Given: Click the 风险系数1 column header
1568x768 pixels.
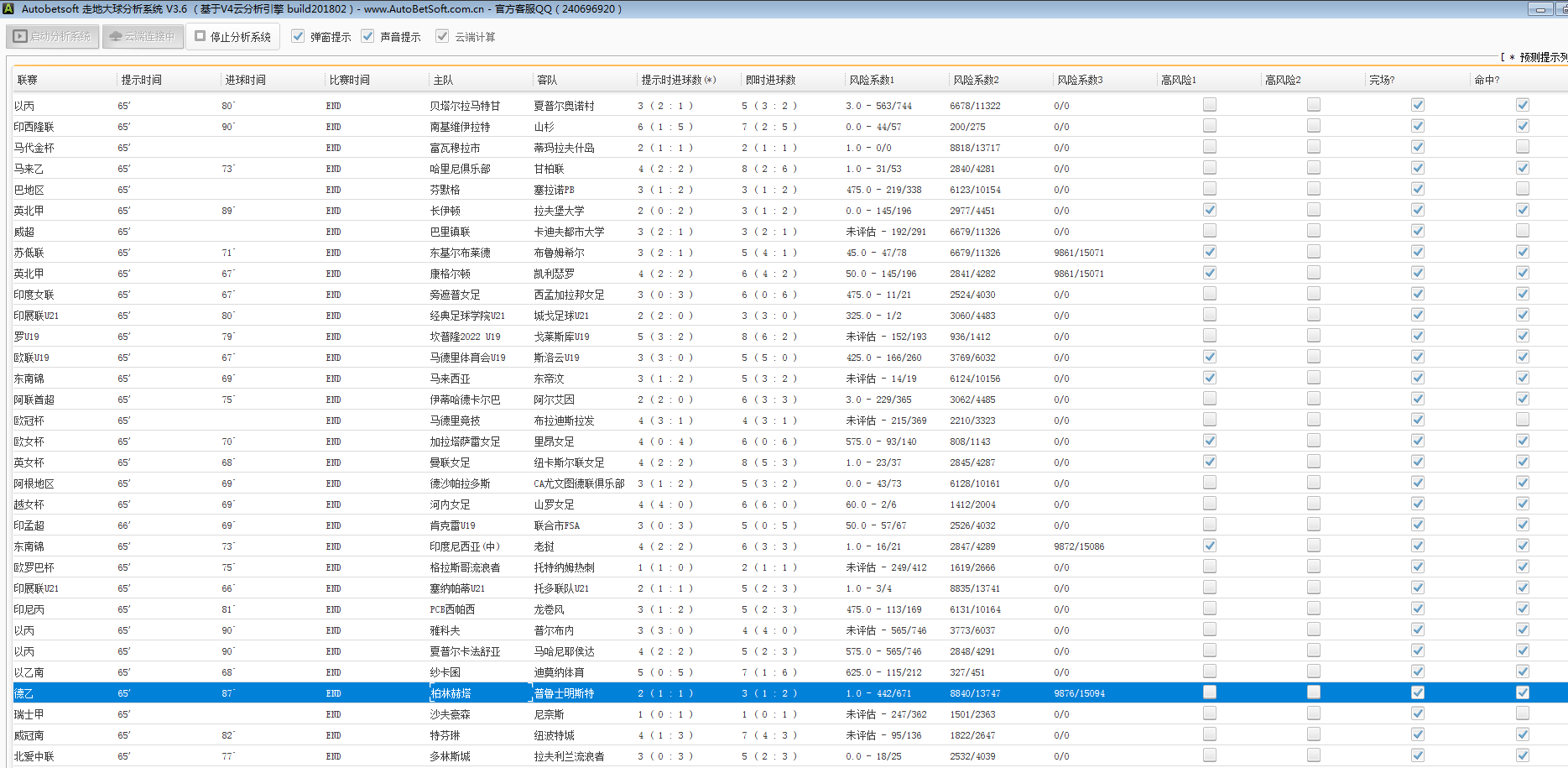Looking at the screenshot, I should point(872,80).
